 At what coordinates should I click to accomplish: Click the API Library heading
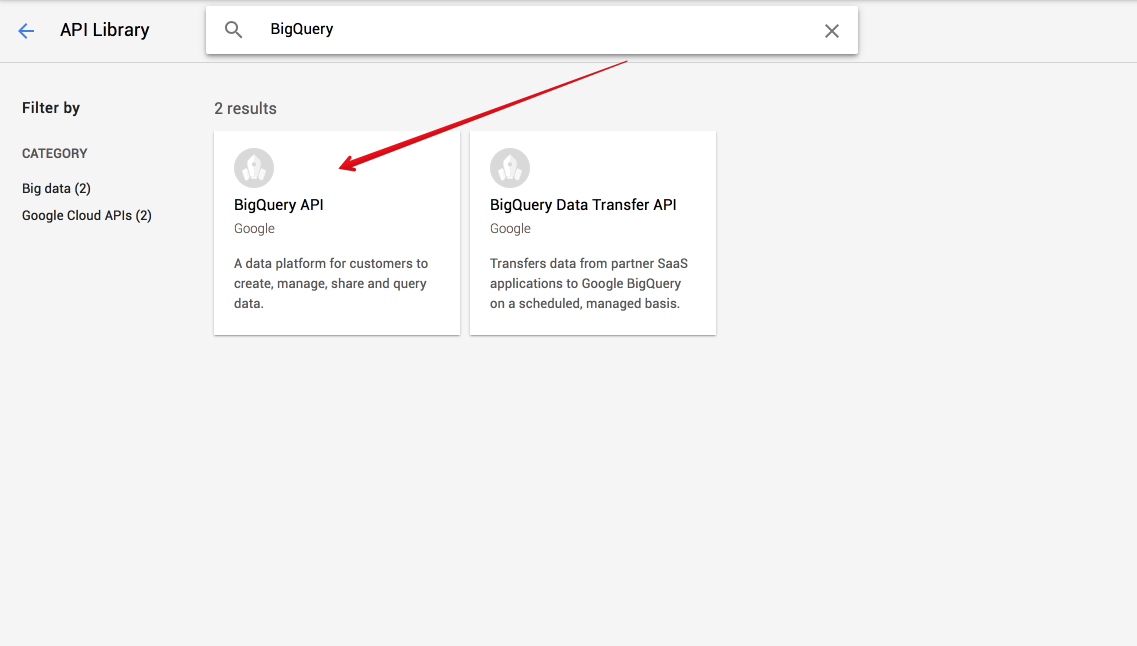[x=104, y=30]
